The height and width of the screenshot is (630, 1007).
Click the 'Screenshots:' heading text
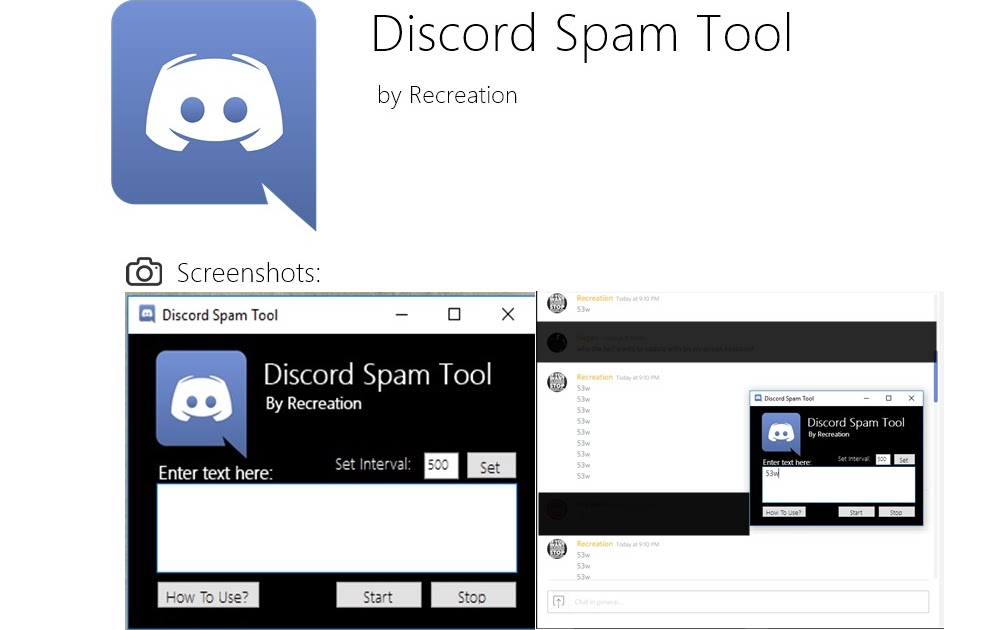click(249, 273)
